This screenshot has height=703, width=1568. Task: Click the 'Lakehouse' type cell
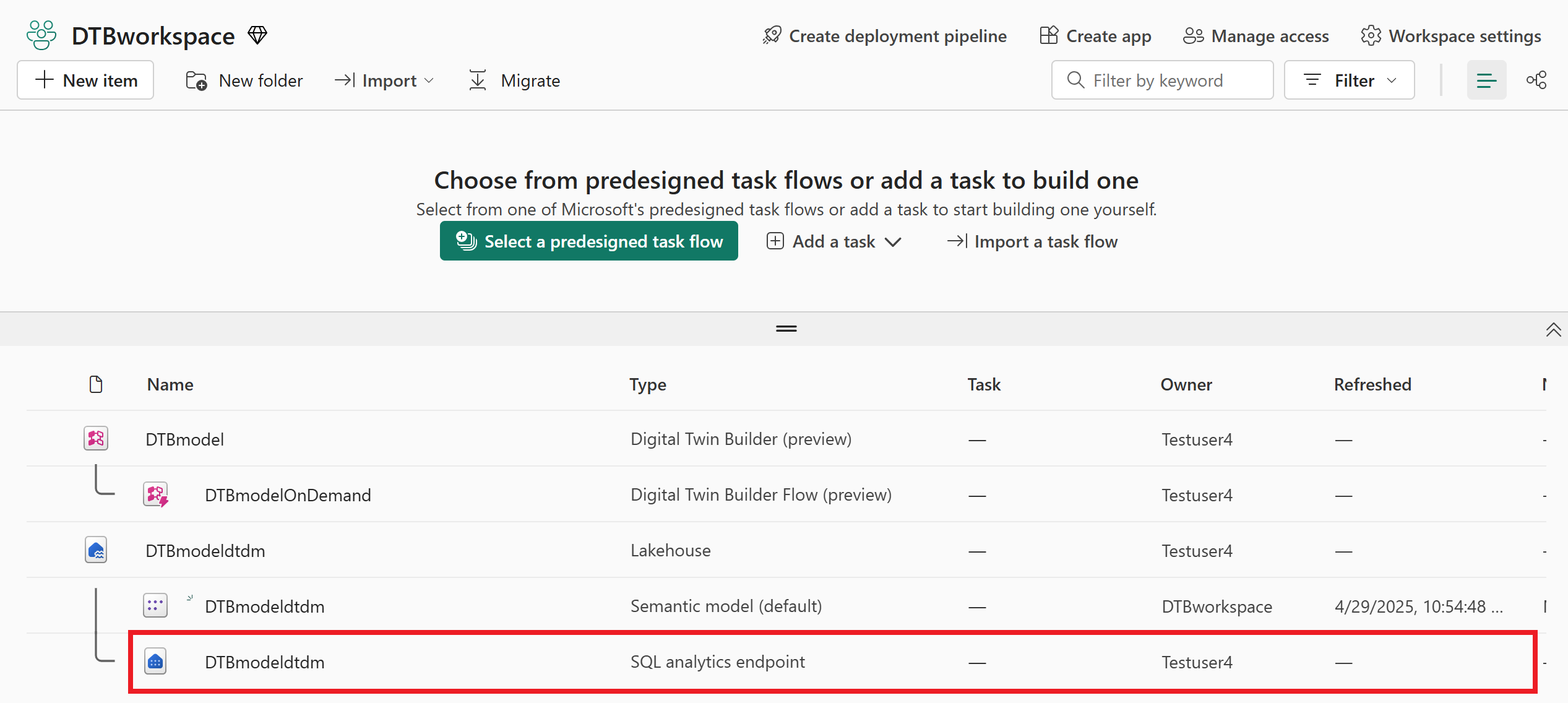coord(670,551)
